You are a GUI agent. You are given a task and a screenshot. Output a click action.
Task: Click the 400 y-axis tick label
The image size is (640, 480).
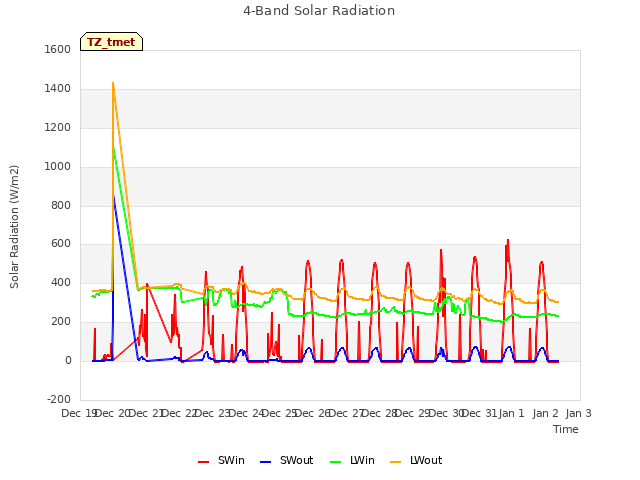coord(61,282)
